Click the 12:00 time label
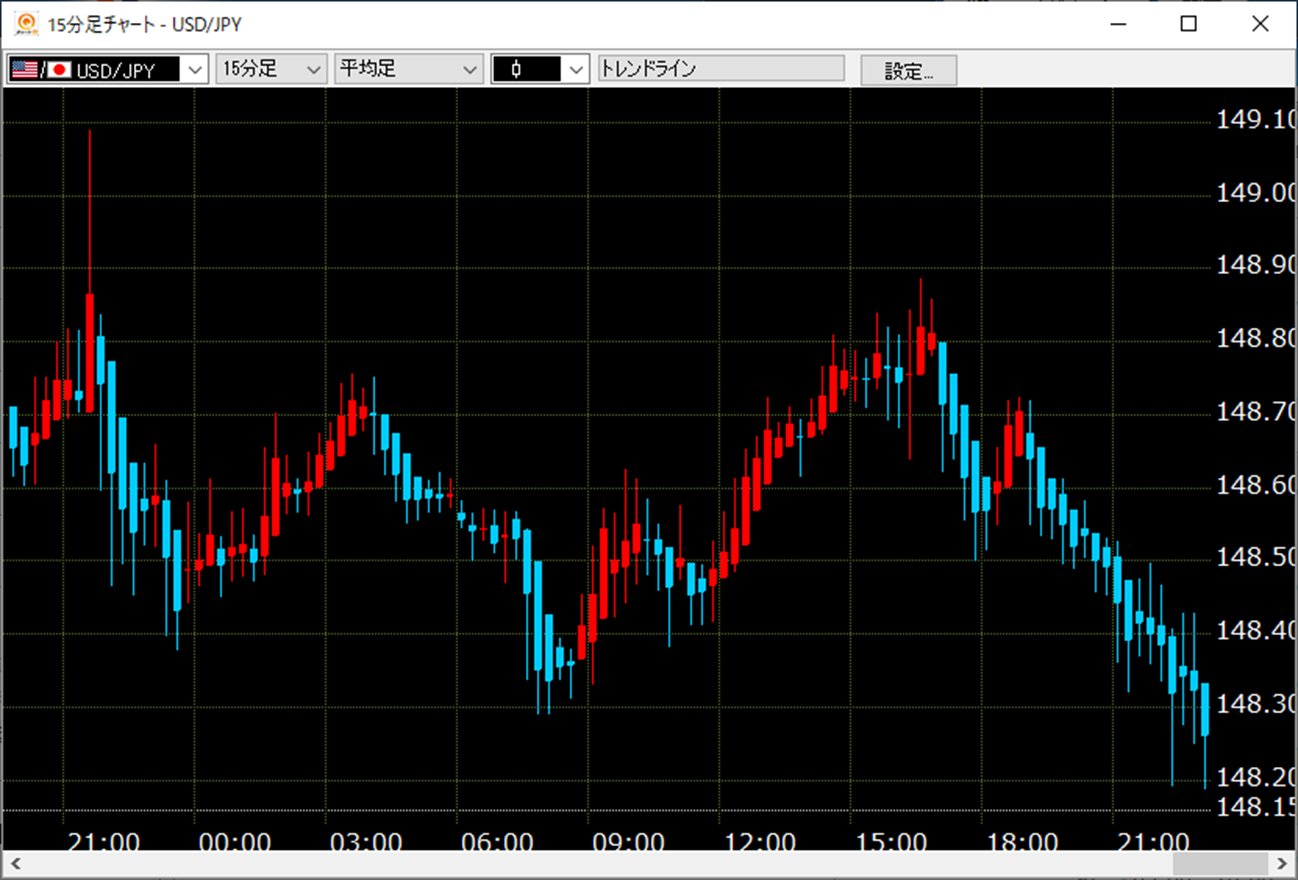1298x880 pixels. coord(760,842)
